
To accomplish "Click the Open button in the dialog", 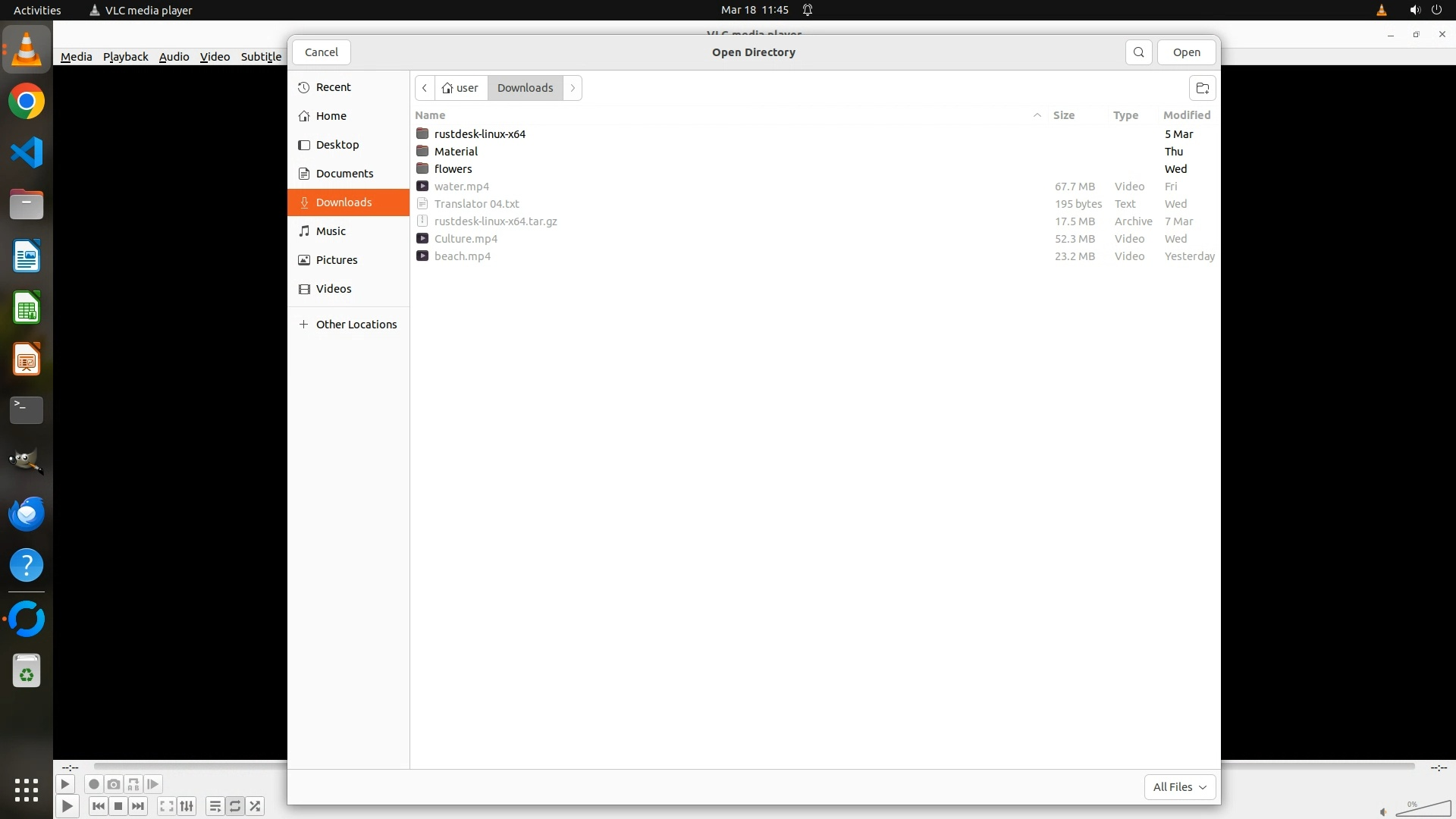I will tap(1186, 52).
